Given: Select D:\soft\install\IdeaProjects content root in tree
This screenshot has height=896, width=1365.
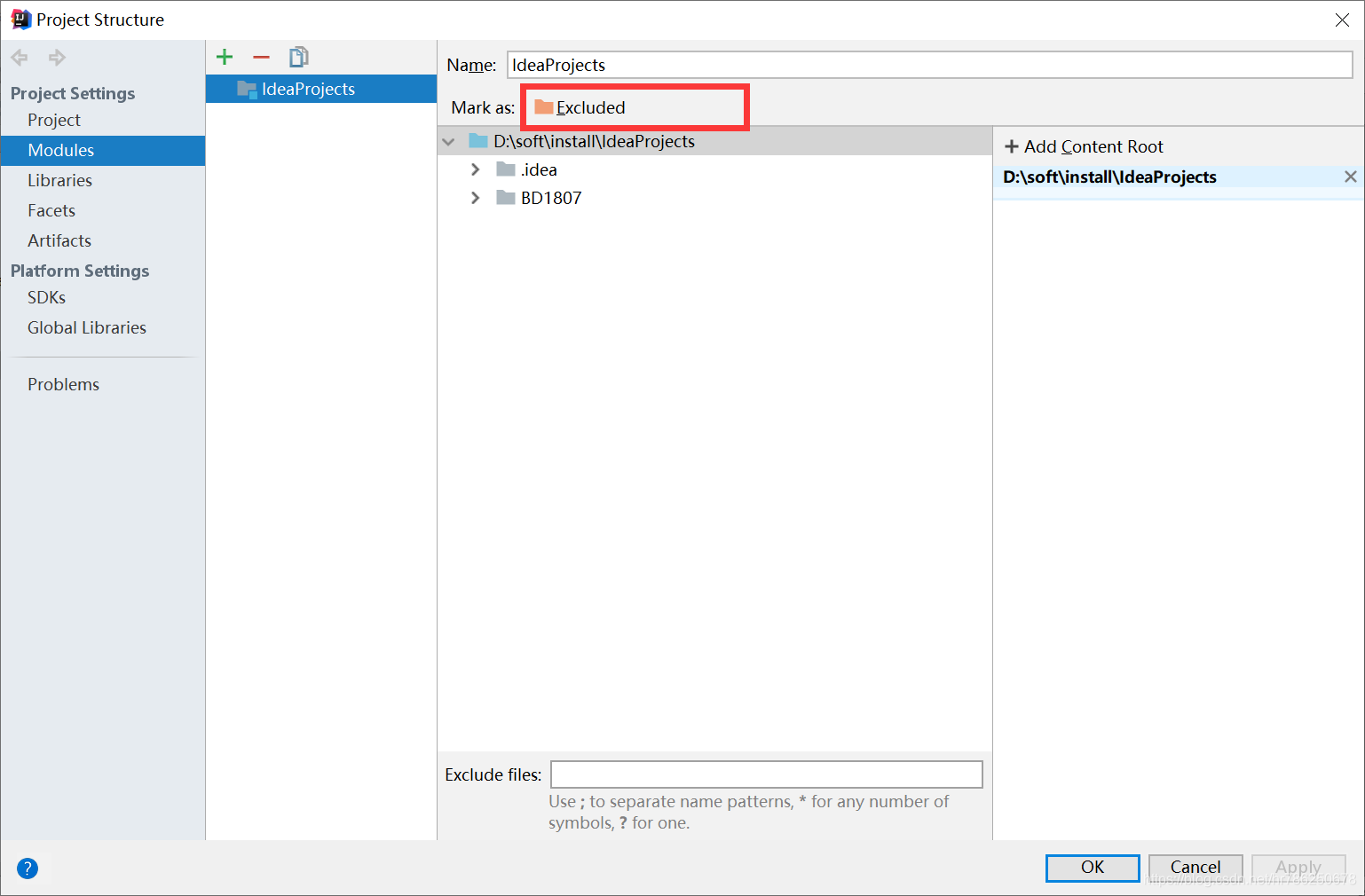Looking at the screenshot, I should pyautogui.click(x=714, y=141).
